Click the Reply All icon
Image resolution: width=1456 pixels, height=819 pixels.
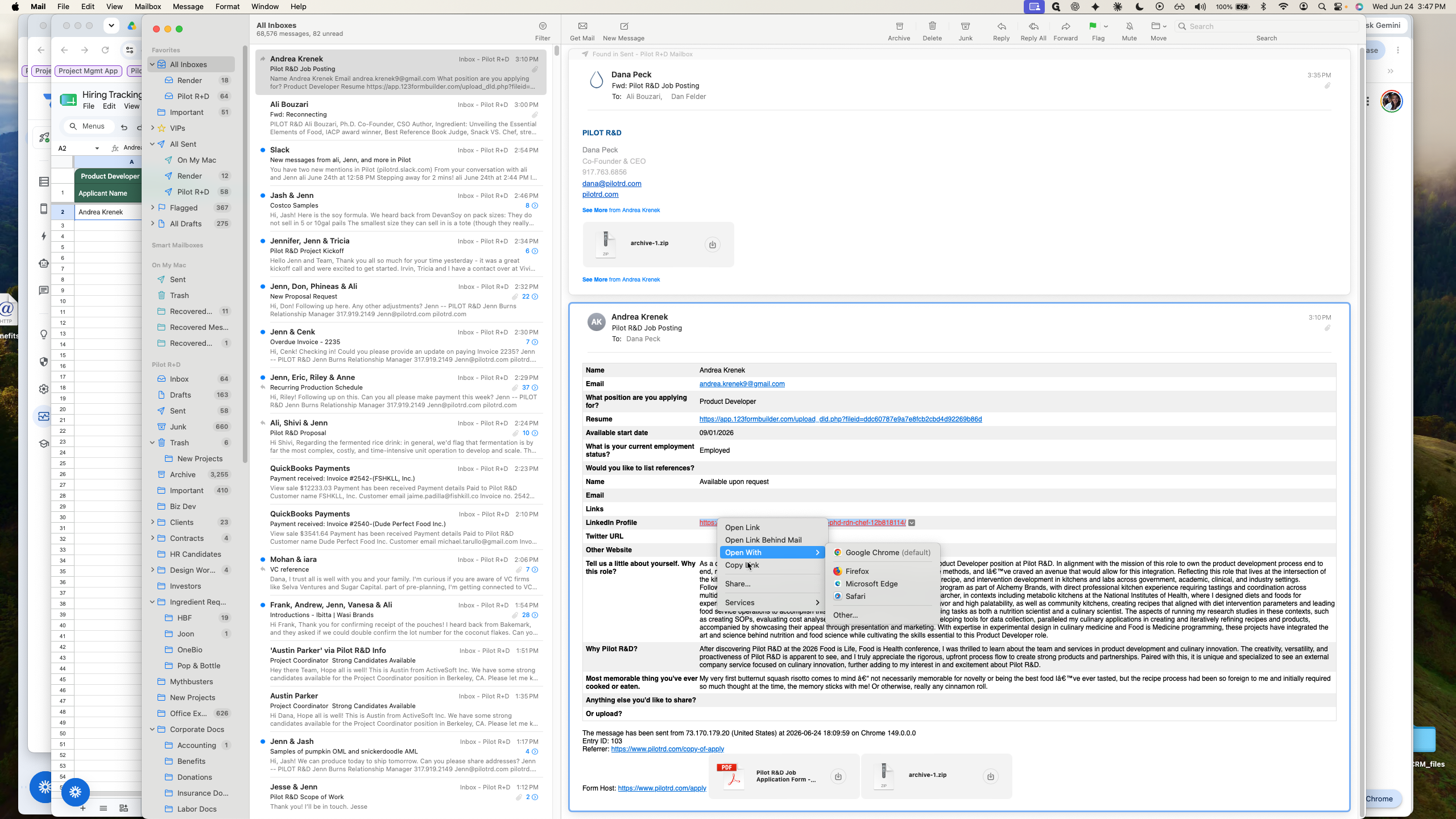pyautogui.click(x=1033, y=26)
